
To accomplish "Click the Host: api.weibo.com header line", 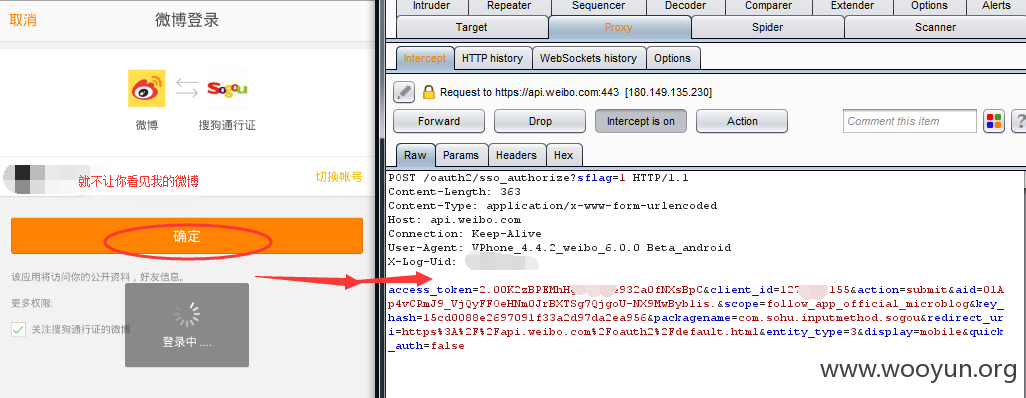I will pyautogui.click(x=455, y=220).
